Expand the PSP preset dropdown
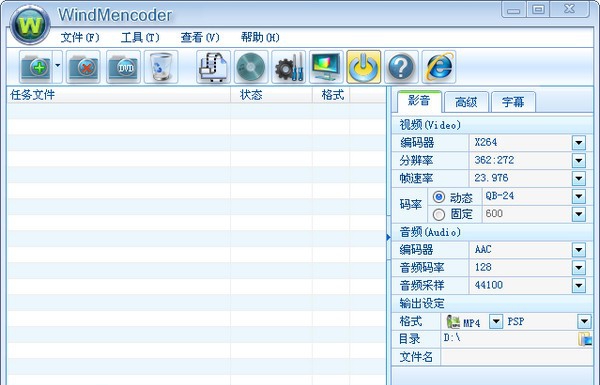 (584, 321)
